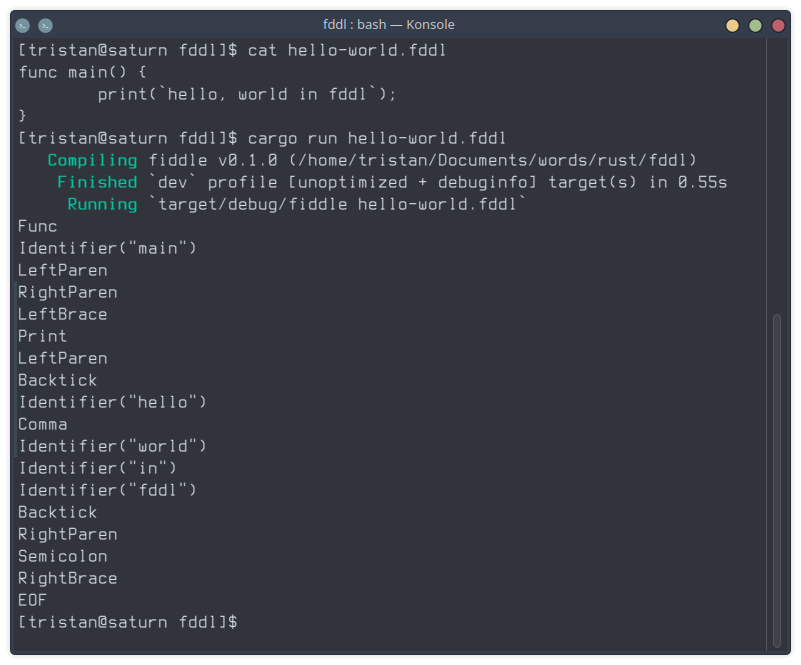801x665 pixels.
Task: Click the print(`hello, world in fddl`) code line
Action: coord(247,94)
